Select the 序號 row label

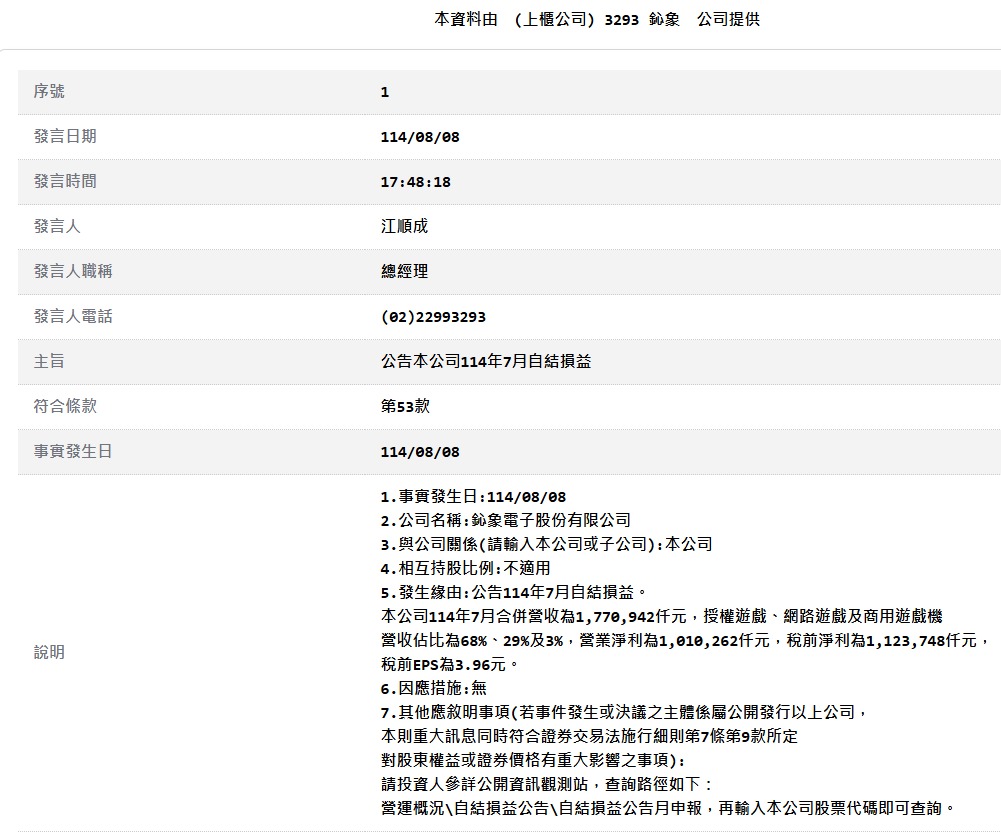pos(49,92)
